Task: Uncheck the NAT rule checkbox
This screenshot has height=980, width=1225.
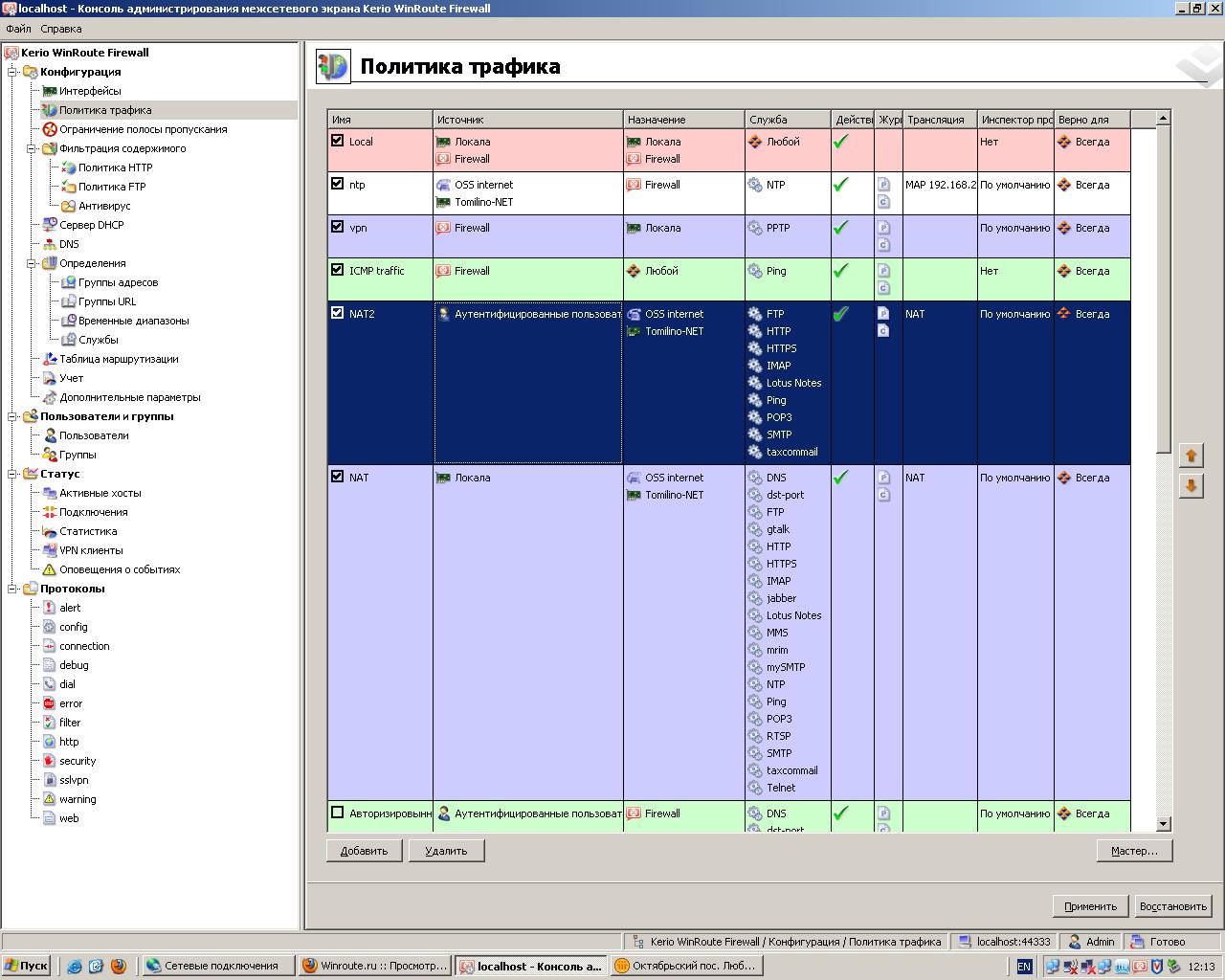Action: coord(337,477)
